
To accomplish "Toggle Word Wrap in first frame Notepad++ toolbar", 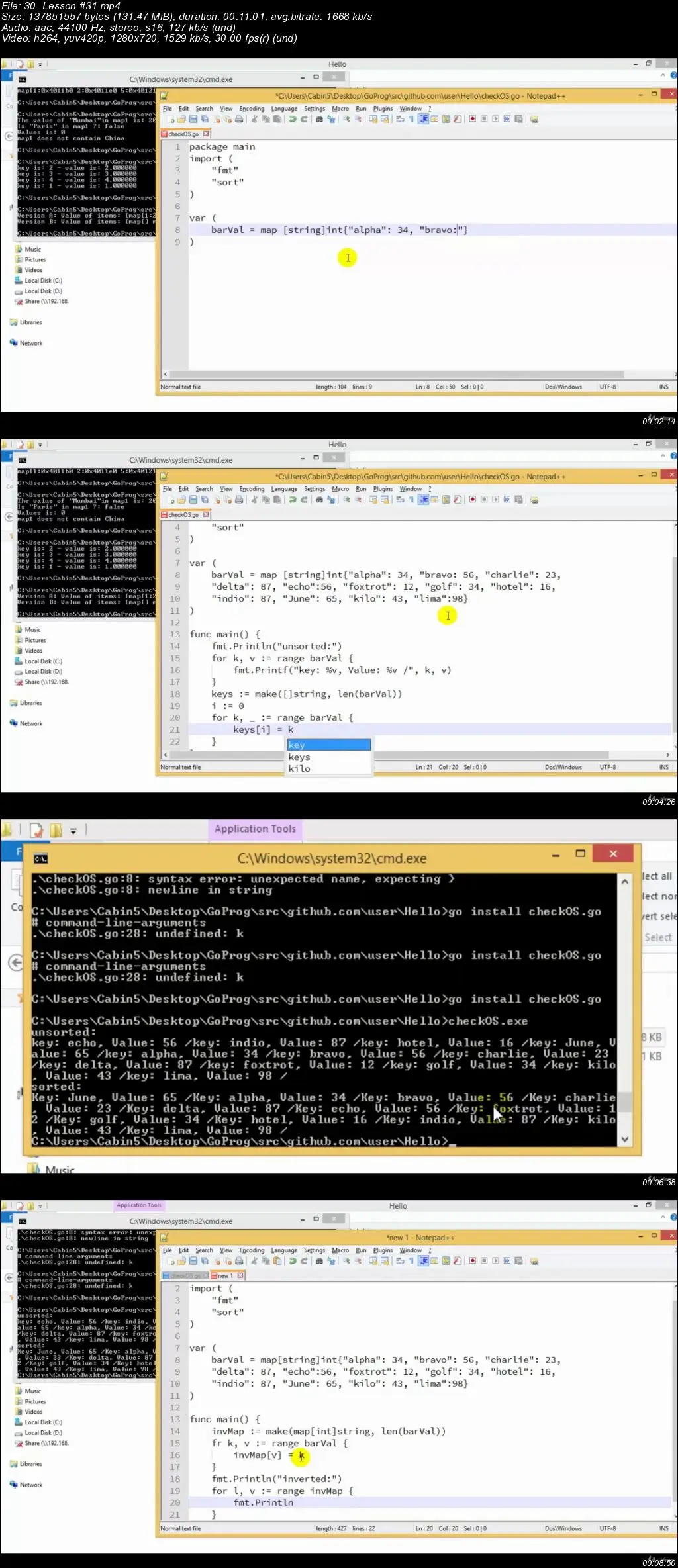I will coord(400,119).
